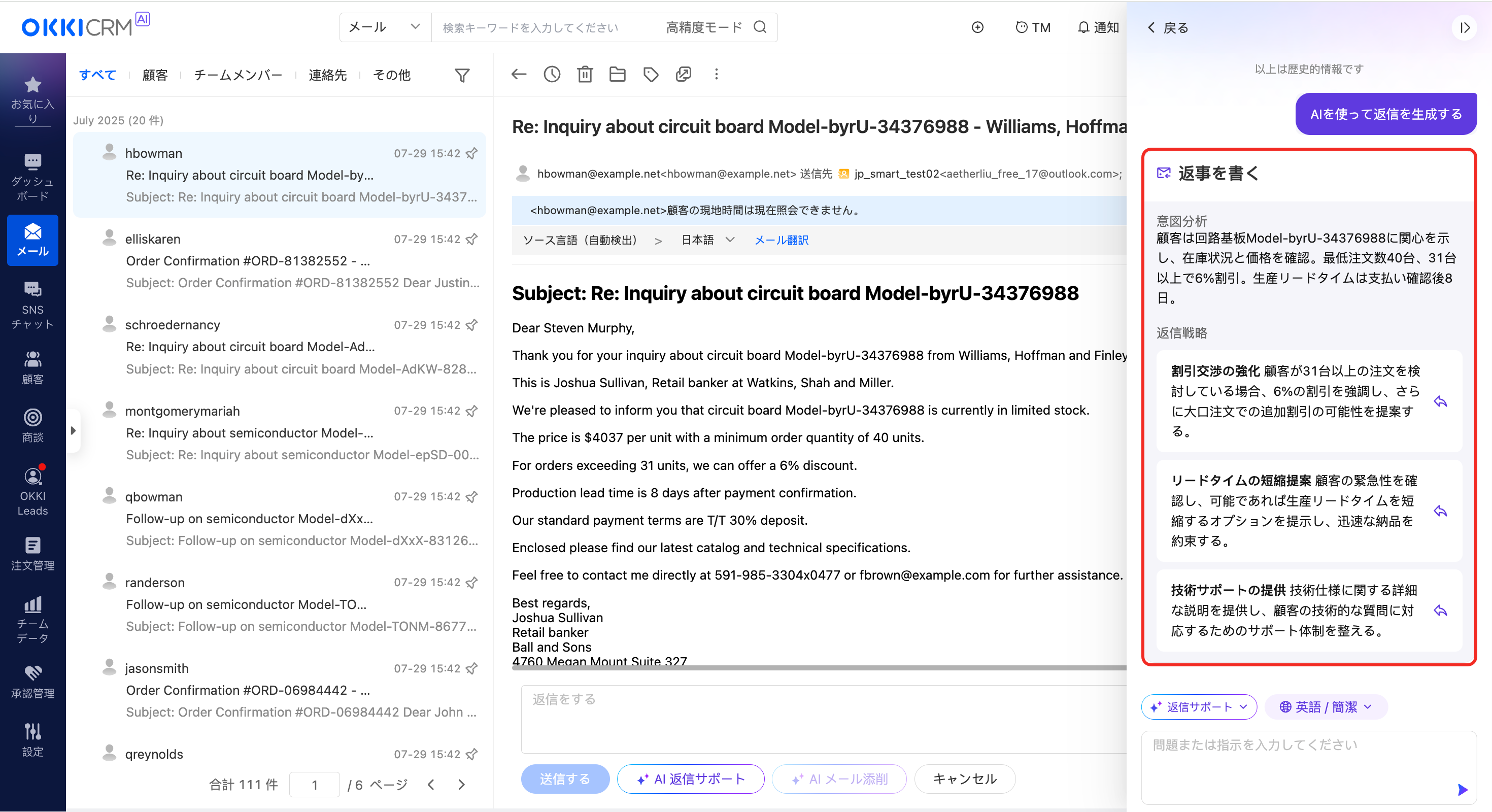Delete the email with the trash icon

(x=585, y=74)
